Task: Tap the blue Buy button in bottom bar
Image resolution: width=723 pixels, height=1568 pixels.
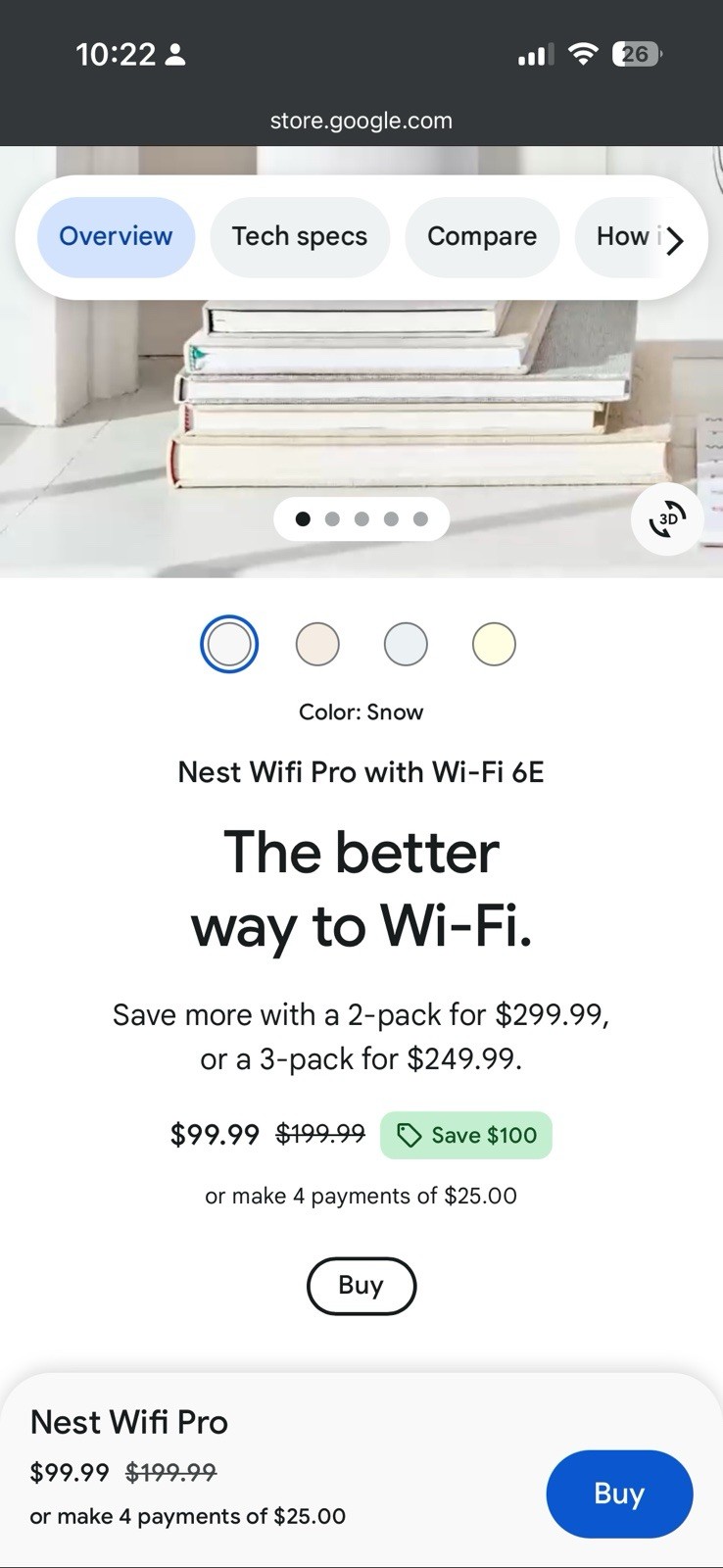Action: (619, 1494)
